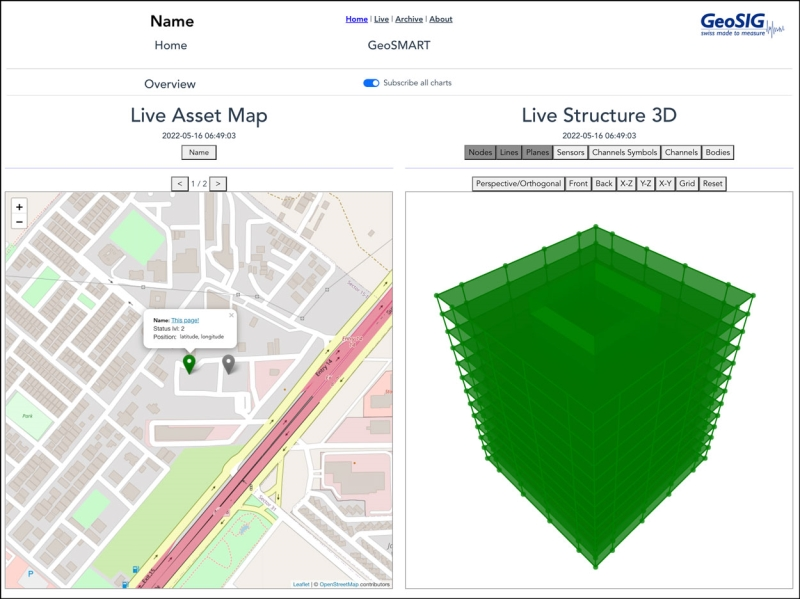Reset the 3D structure view

712,184
